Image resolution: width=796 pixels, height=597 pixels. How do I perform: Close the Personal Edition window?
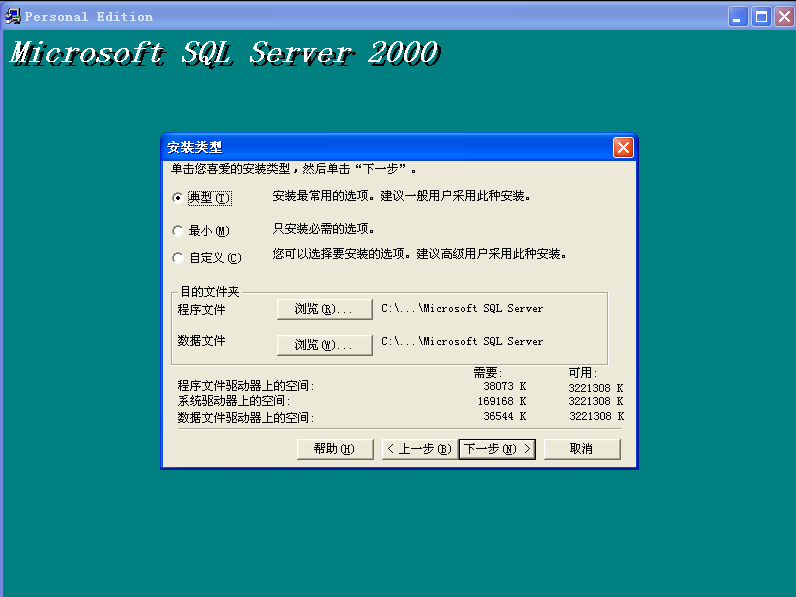(x=784, y=17)
